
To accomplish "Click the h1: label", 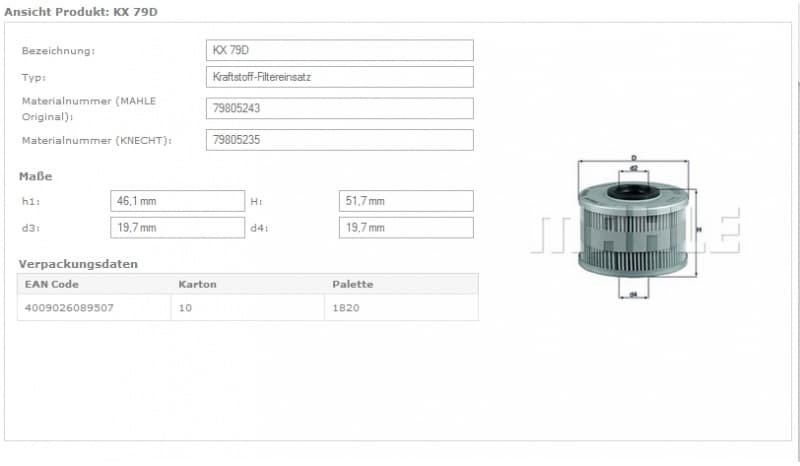I will pyautogui.click(x=31, y=201).
